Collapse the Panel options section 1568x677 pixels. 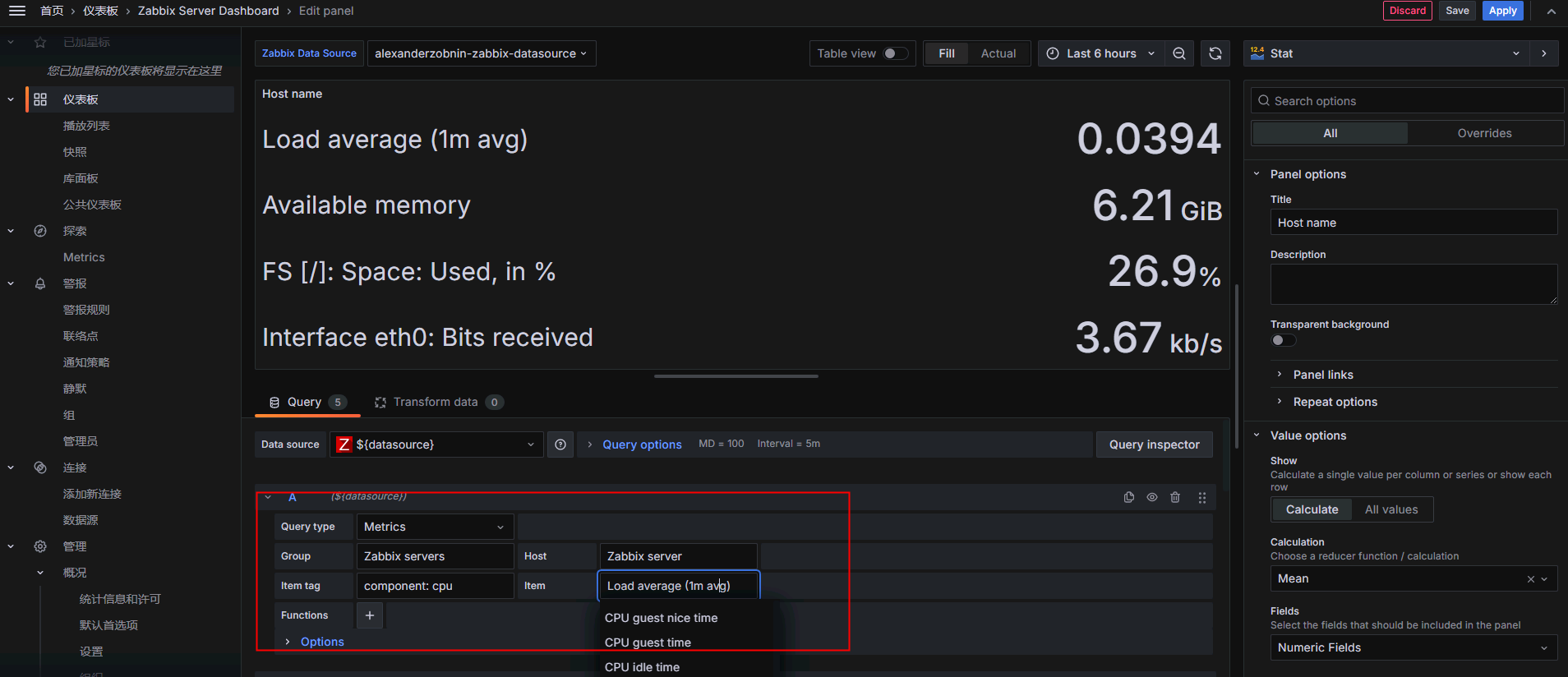tap(1307, 174)
